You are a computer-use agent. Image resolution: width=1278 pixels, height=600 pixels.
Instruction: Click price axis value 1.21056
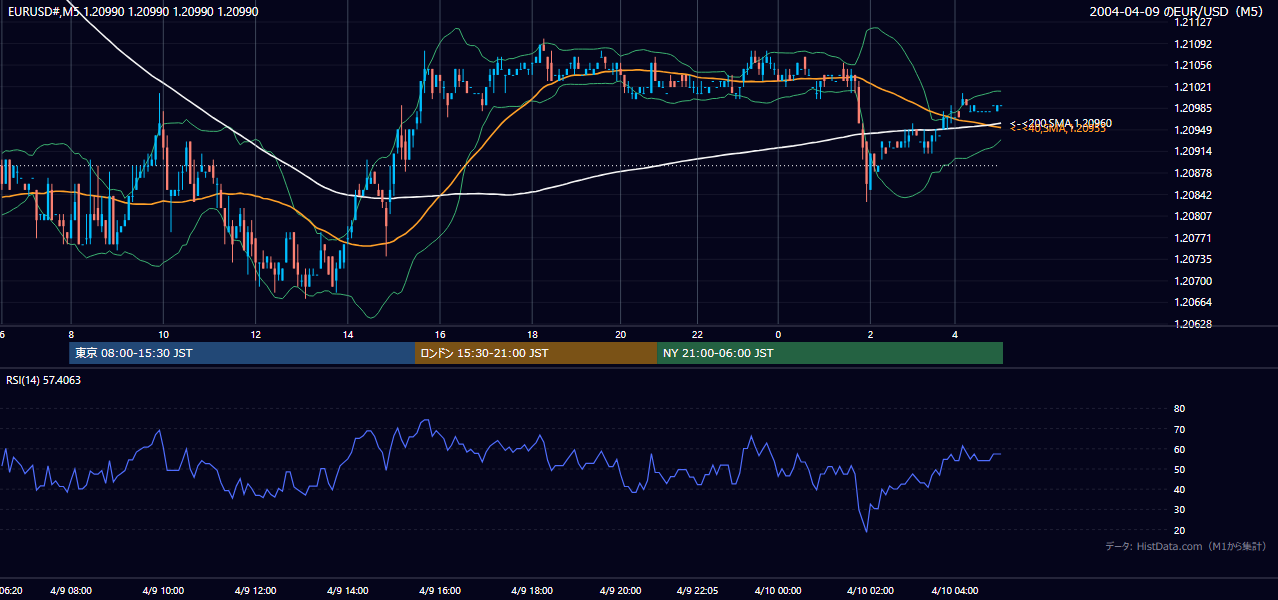click(x=1192, y=65)
